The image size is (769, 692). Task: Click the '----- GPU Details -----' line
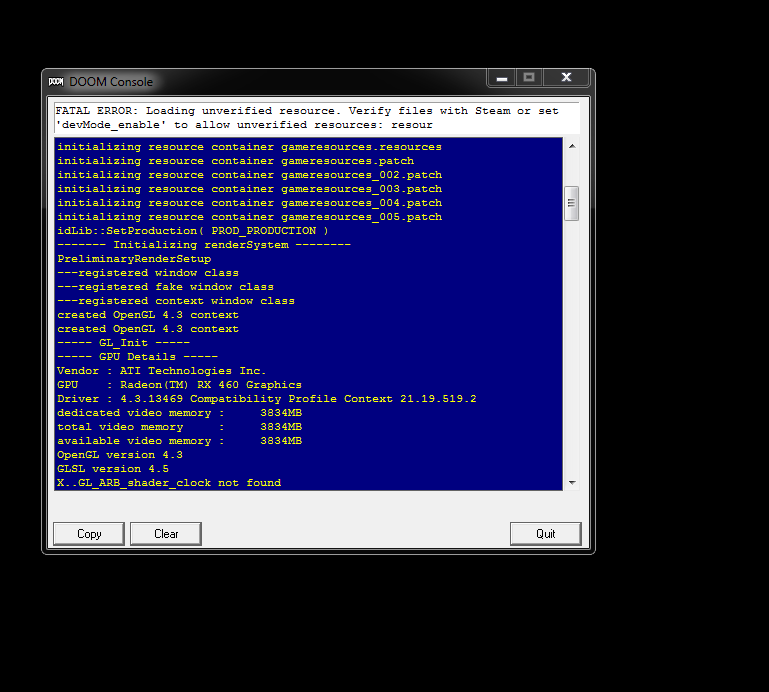click(x=137, y=357)
